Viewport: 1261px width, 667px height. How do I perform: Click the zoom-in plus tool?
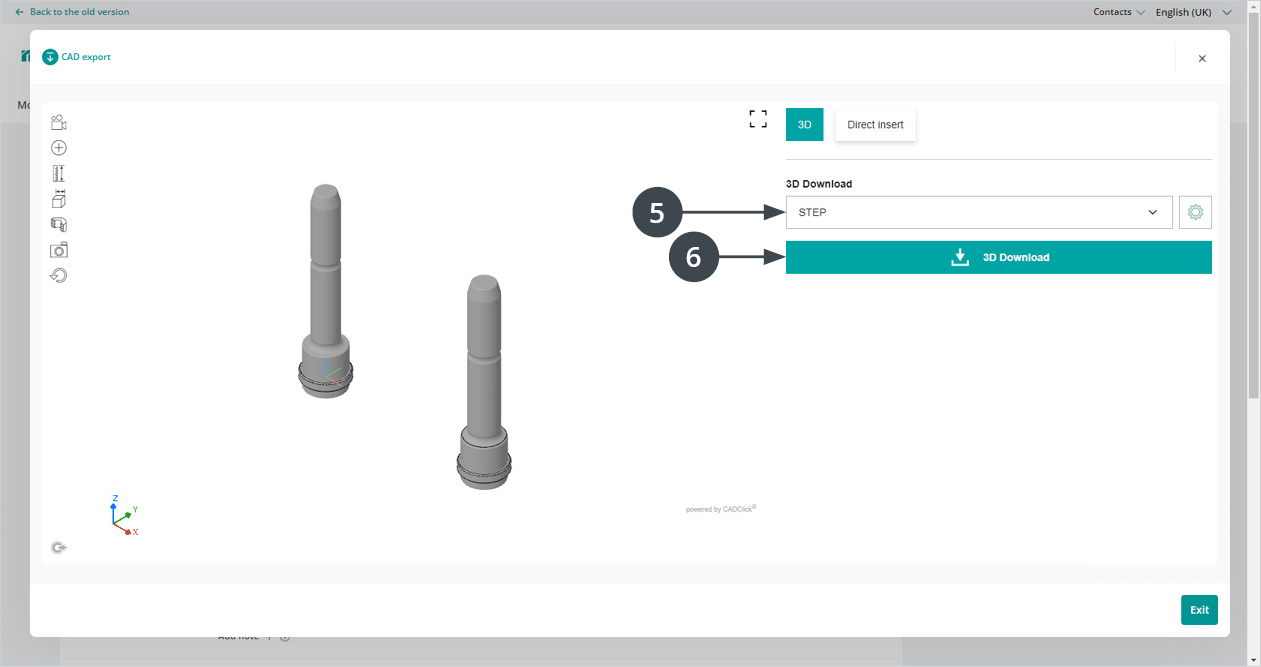(x=58, y=147)
